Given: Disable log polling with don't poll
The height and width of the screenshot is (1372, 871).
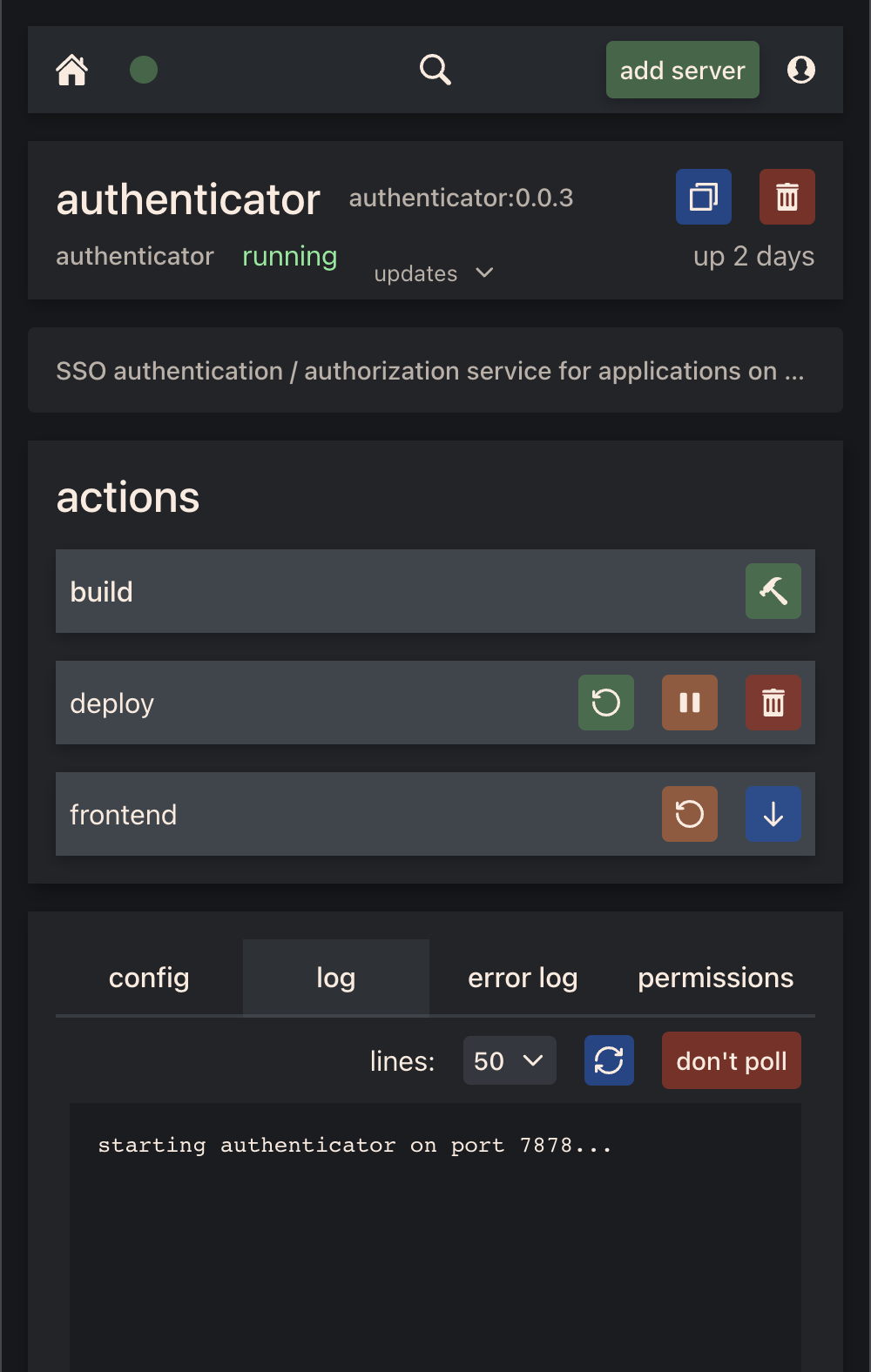Looking at the screenshot, I should [732, 1060].
